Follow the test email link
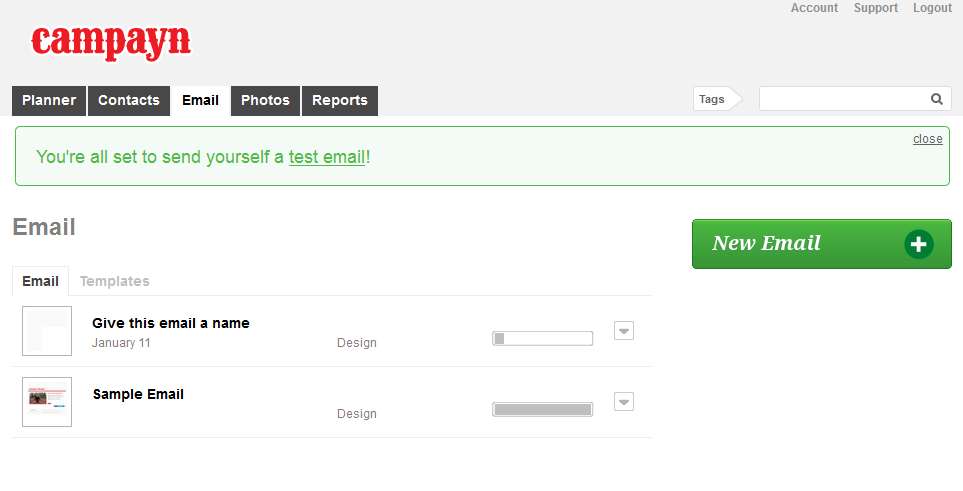This screenshot has width=963, height=491. click(327, 157)
